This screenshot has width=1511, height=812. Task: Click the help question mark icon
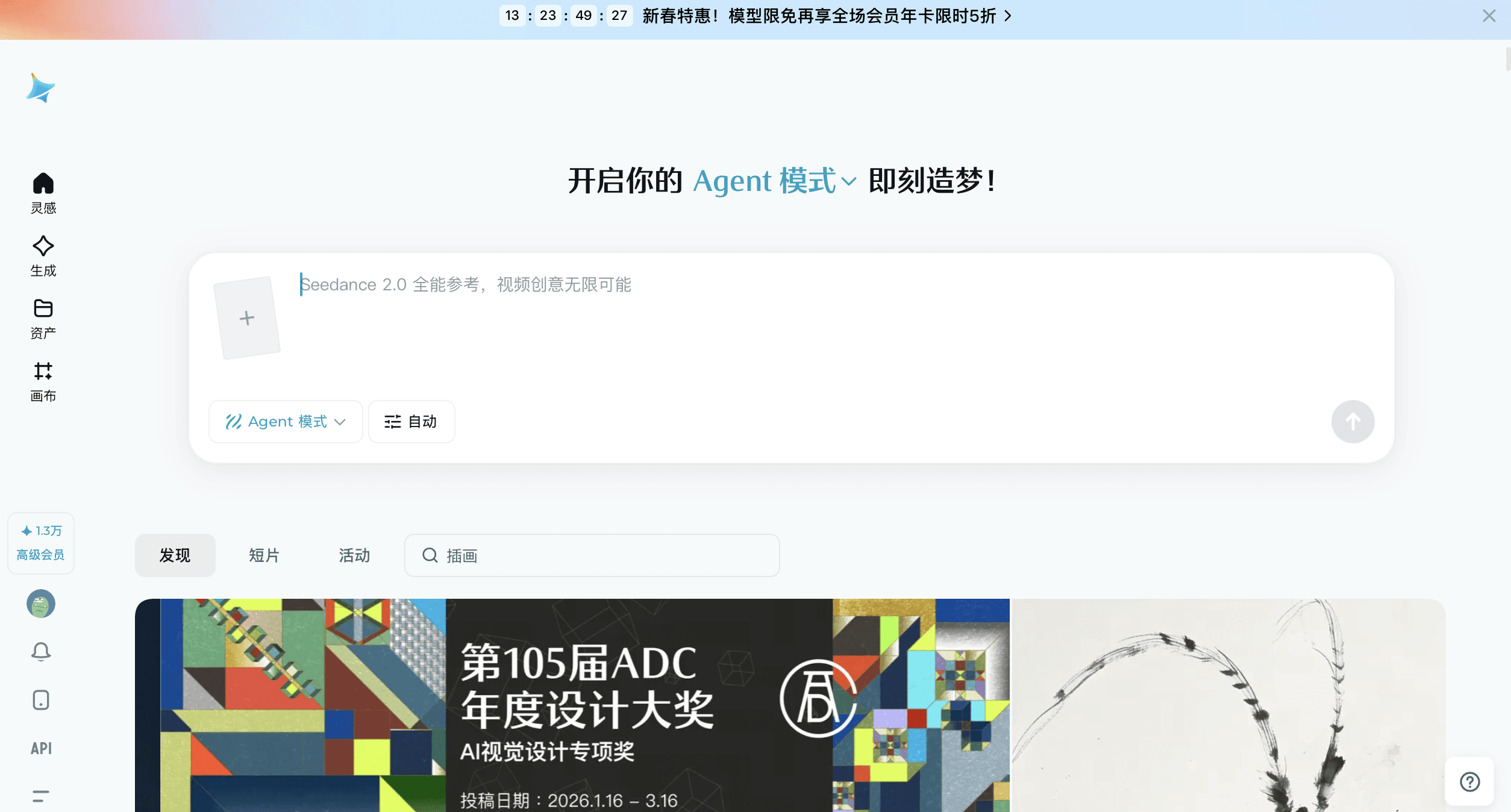(x=1469, y=782)
